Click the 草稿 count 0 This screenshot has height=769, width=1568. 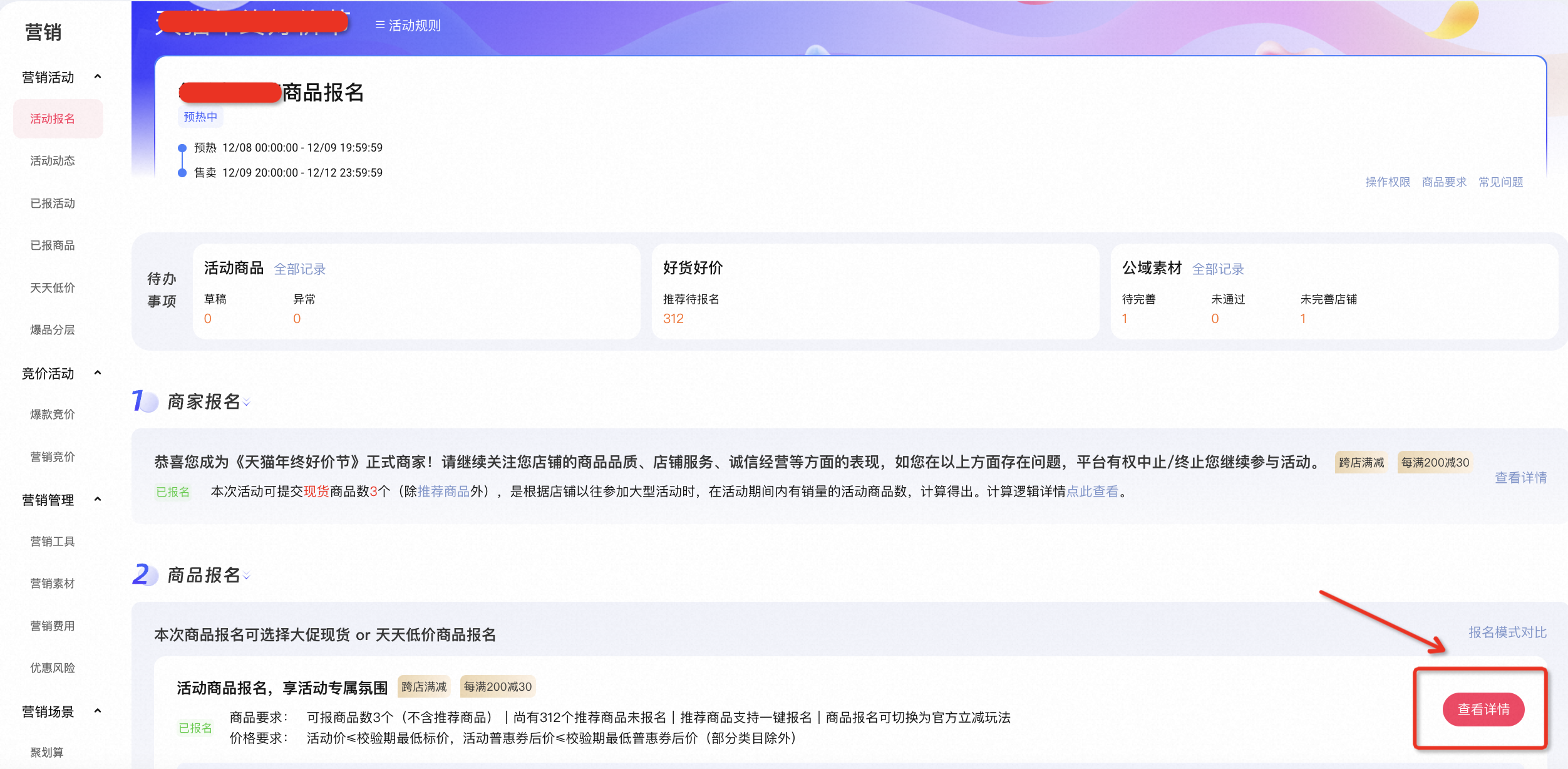(208, 319)
